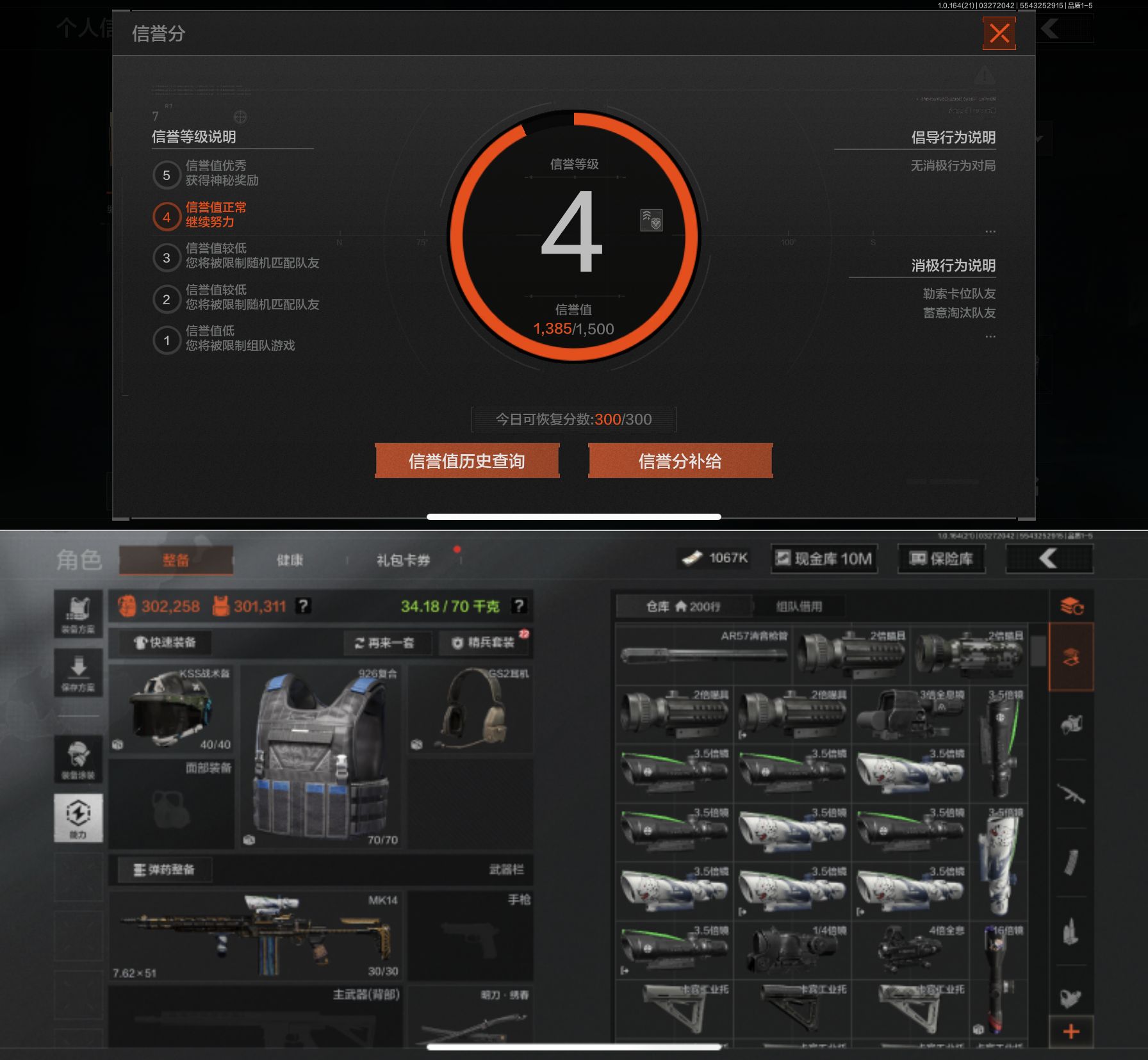Click the orange plus icon in warehouse sidebar

click(1070, 1031)
